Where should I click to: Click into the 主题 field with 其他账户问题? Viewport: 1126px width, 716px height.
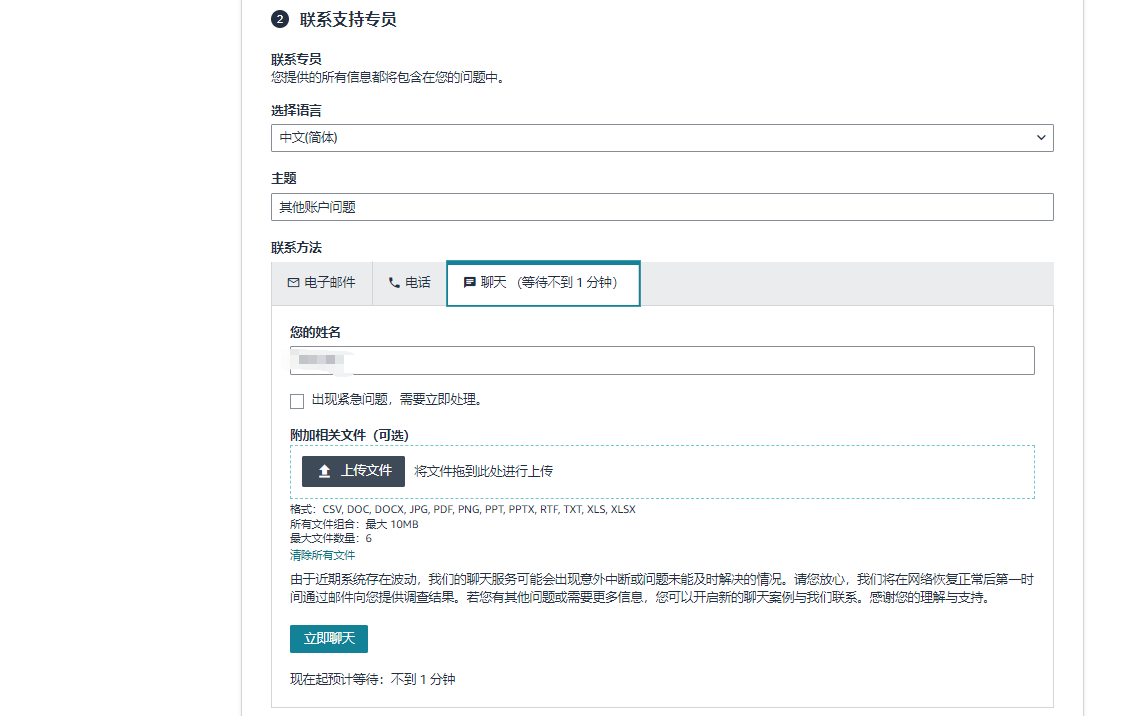point(662,207)
